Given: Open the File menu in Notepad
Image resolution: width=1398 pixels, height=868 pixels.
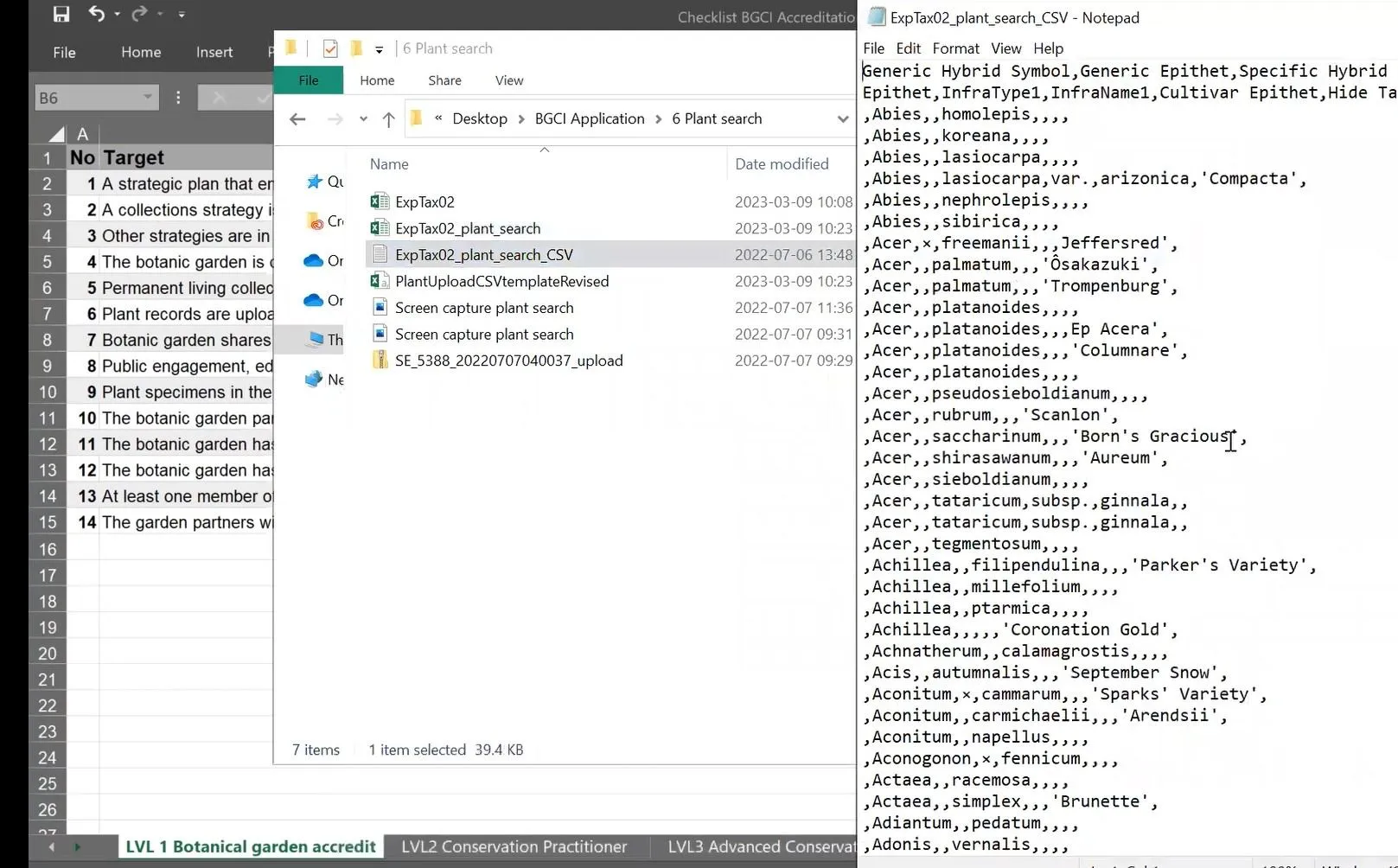Looking at the screenshot, I should click(x=874, y=48).
